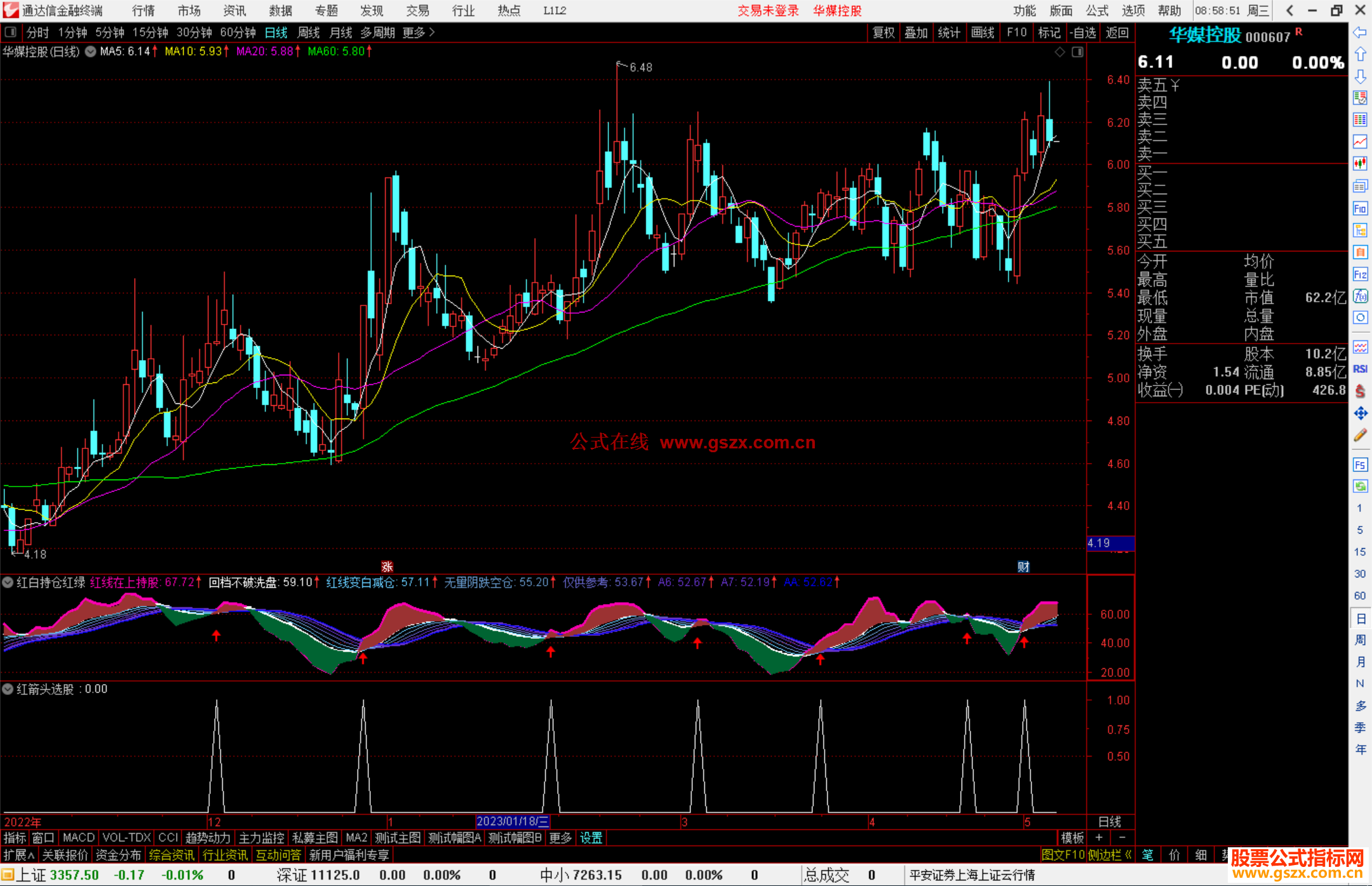Click the f(x) formula icon
The image size is (1372, 886).
pos(1360,296)
